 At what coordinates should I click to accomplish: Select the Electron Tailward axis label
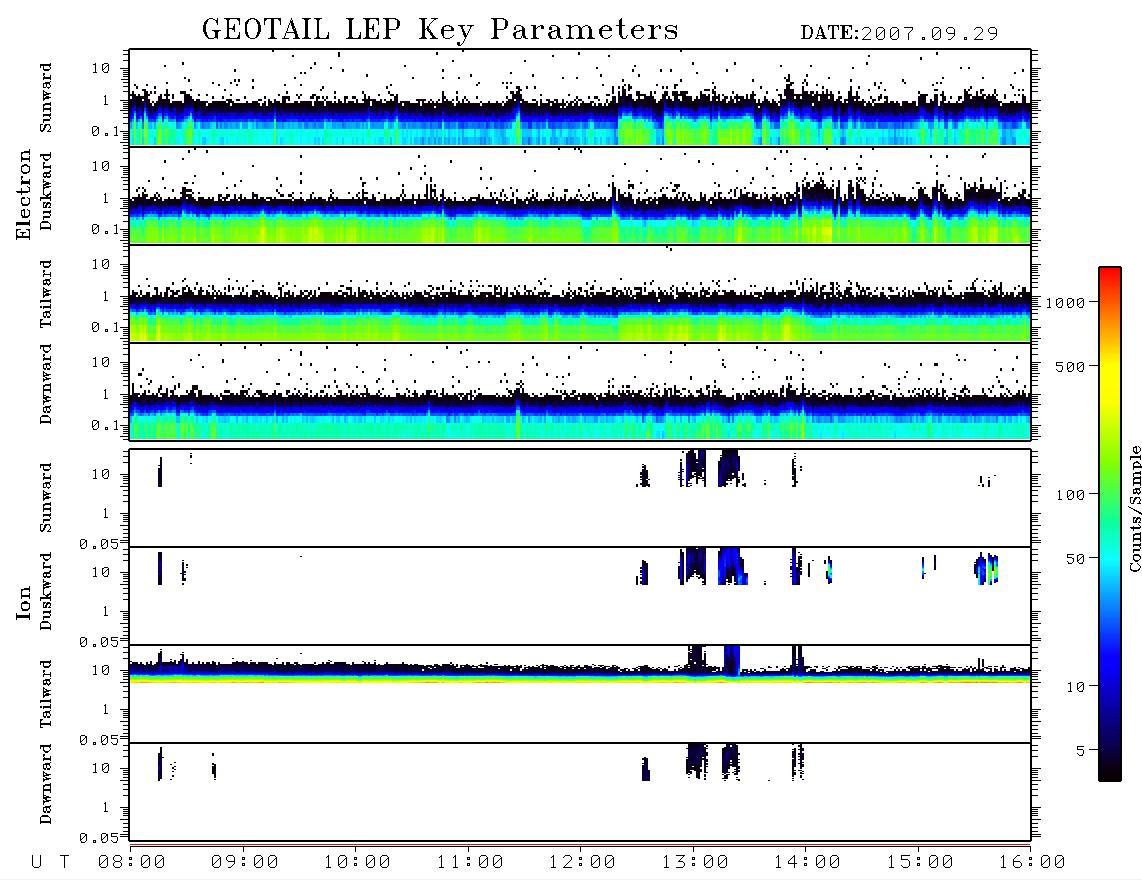point(46,294)
